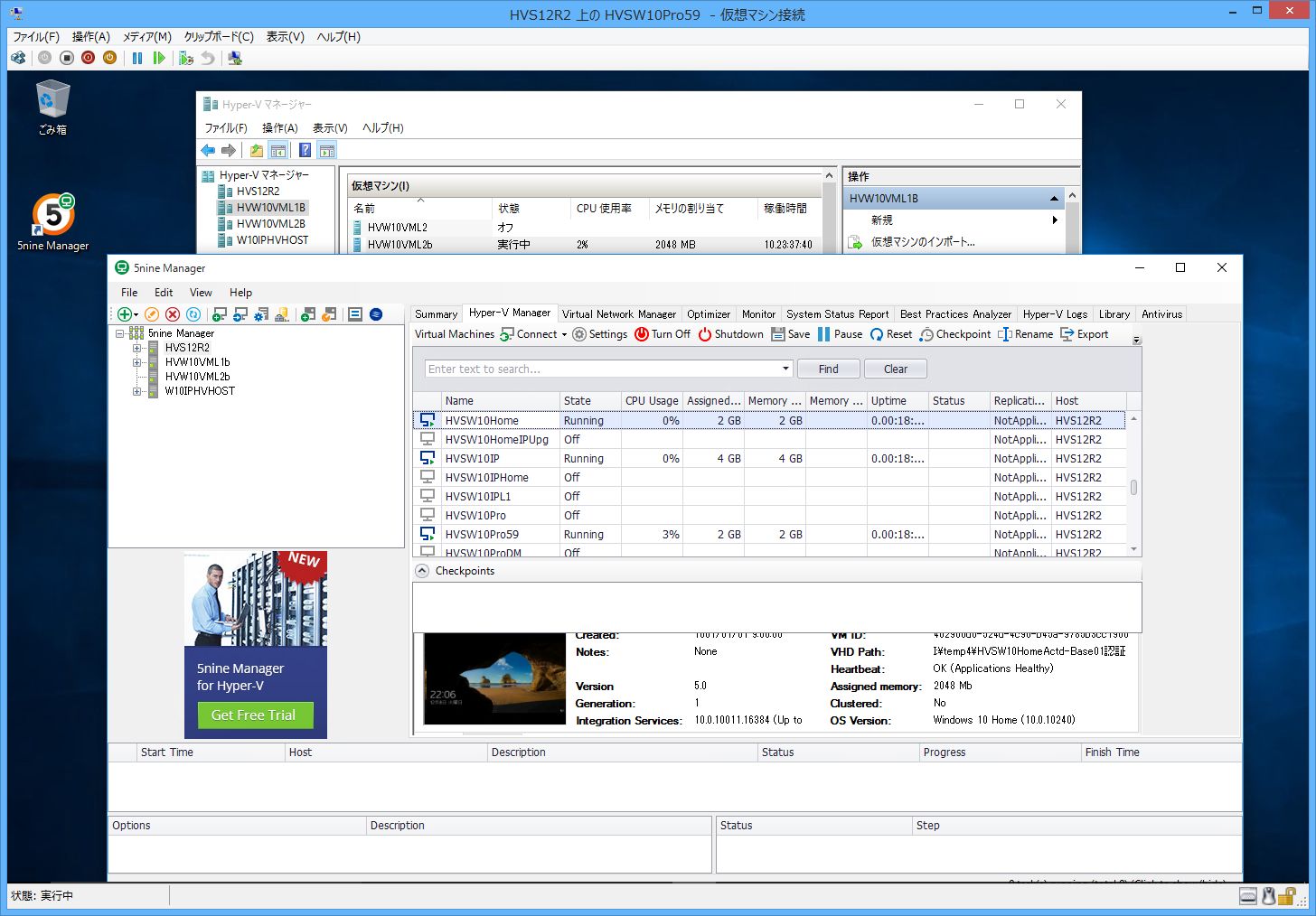Click the black square Turn Off icon in VM connection toolbar
Image resolution: width=1316 pixels, height=916 pixels.
[x=67, y=58]
